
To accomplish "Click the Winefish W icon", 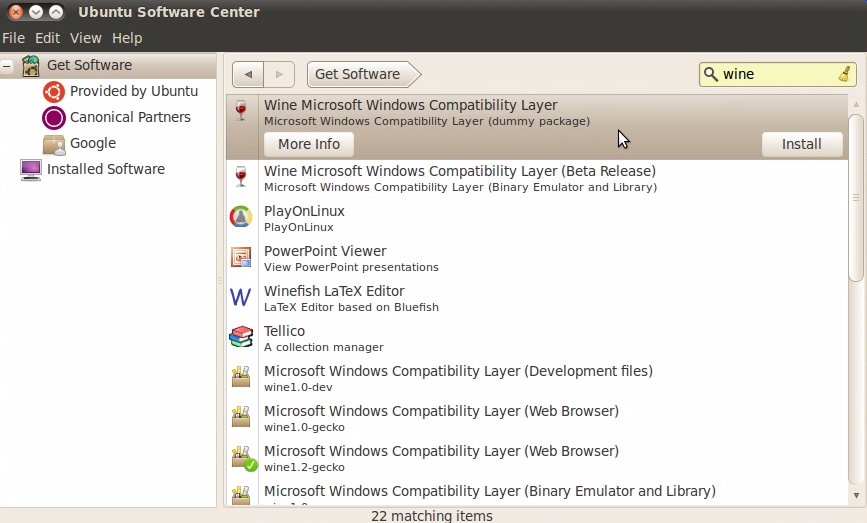I will [241, 297].
